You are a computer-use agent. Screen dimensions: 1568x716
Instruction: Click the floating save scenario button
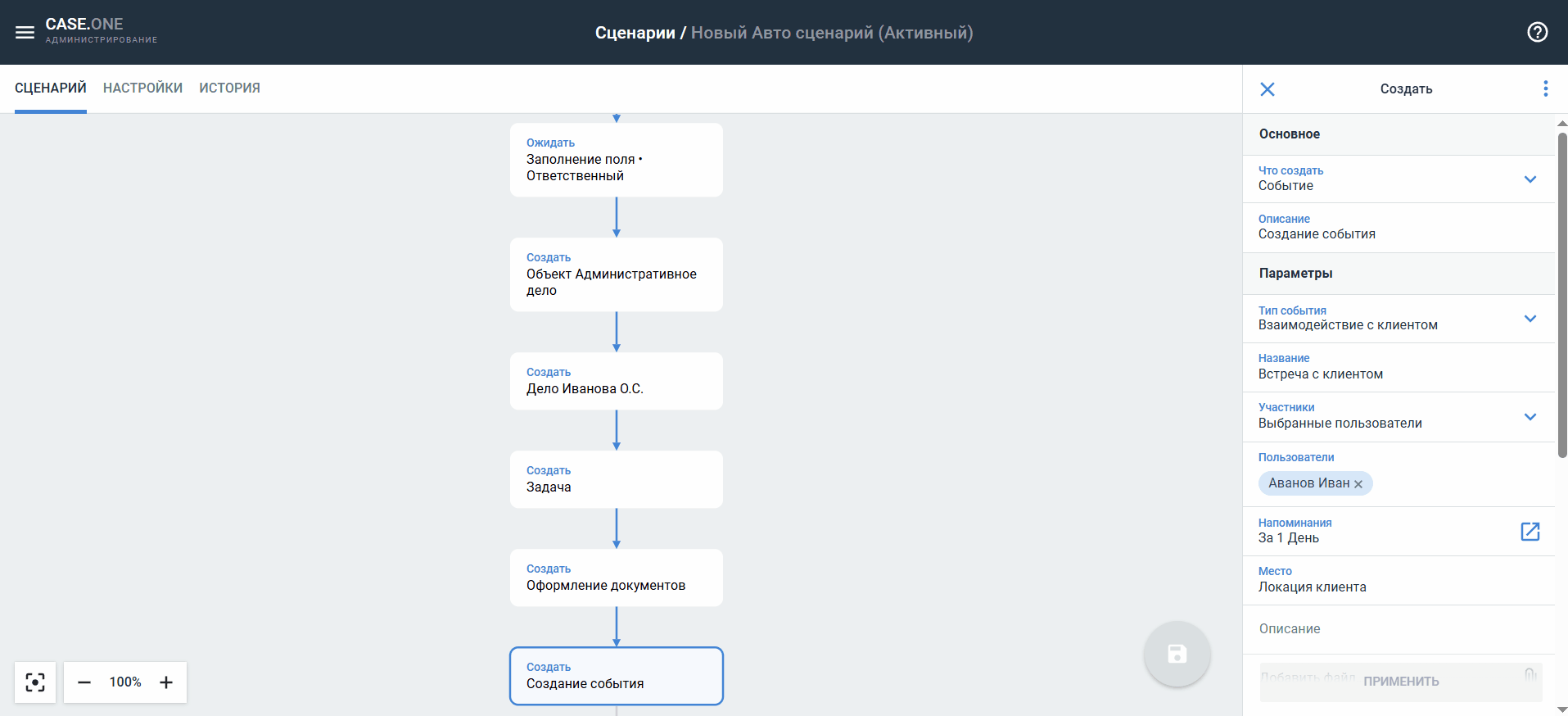[x=1177, y=654]
